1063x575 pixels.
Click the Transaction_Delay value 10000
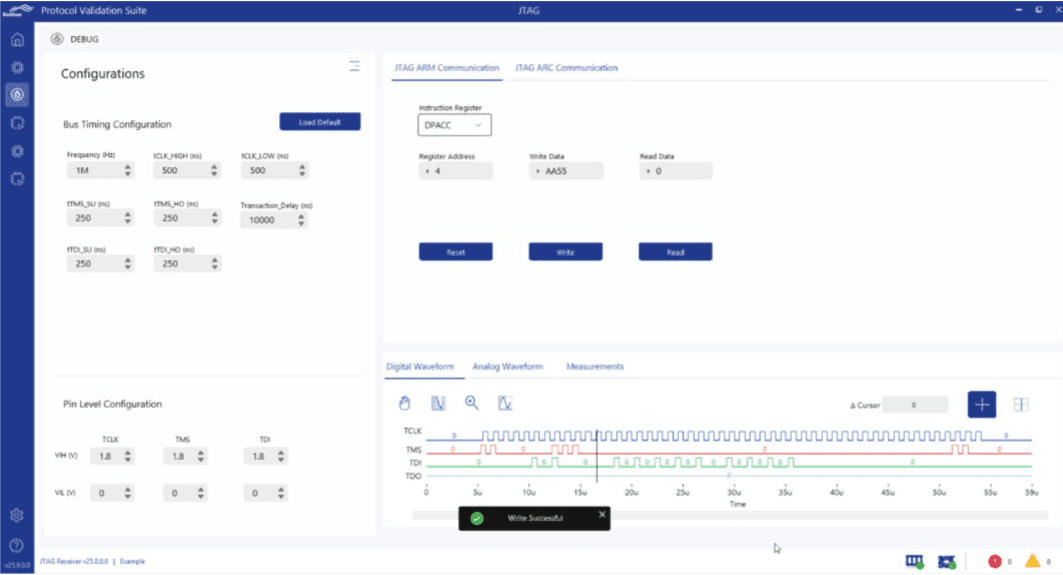click(x=262, y=220)
